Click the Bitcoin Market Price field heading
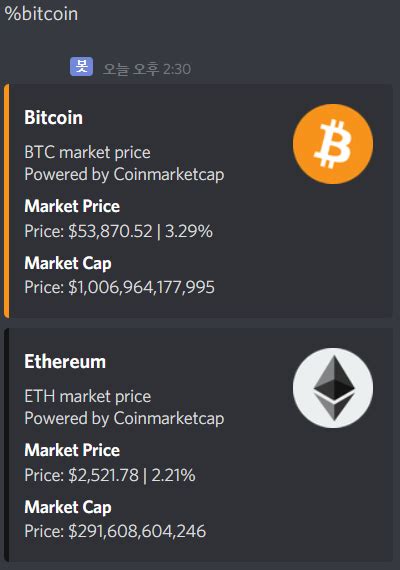This screenshot has width=400, height=570. pyautogui.click(x=72, y=206)
